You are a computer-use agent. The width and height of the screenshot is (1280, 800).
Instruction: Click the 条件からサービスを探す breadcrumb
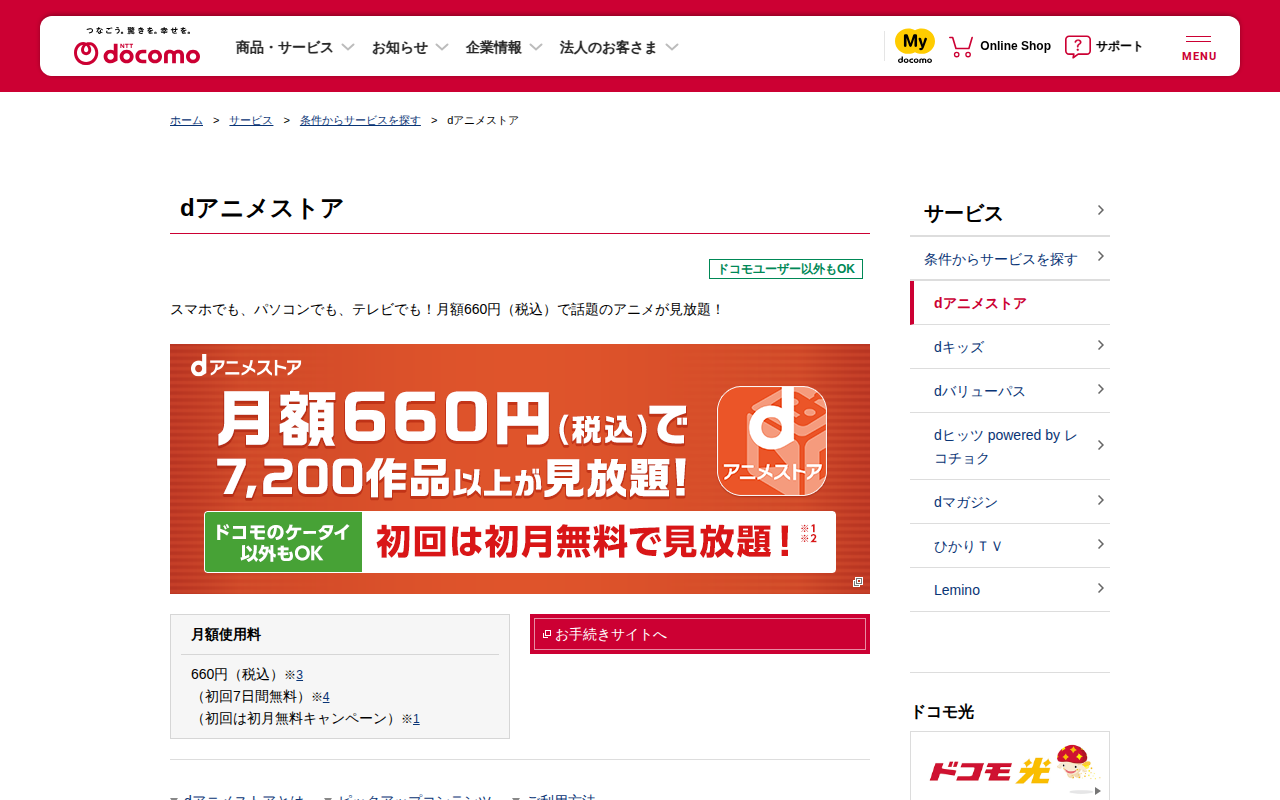360,120
